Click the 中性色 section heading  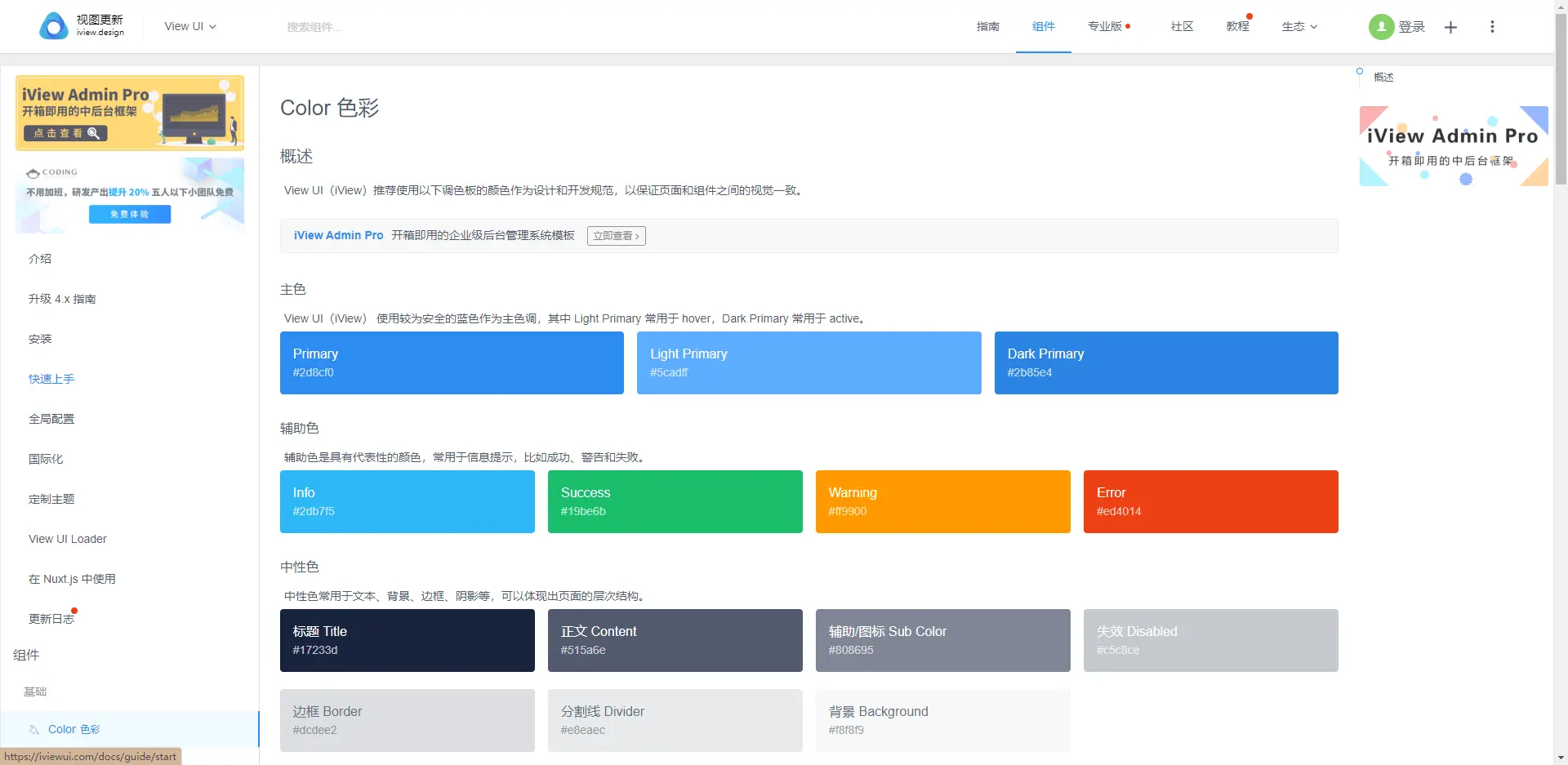[x=300, y=567]
